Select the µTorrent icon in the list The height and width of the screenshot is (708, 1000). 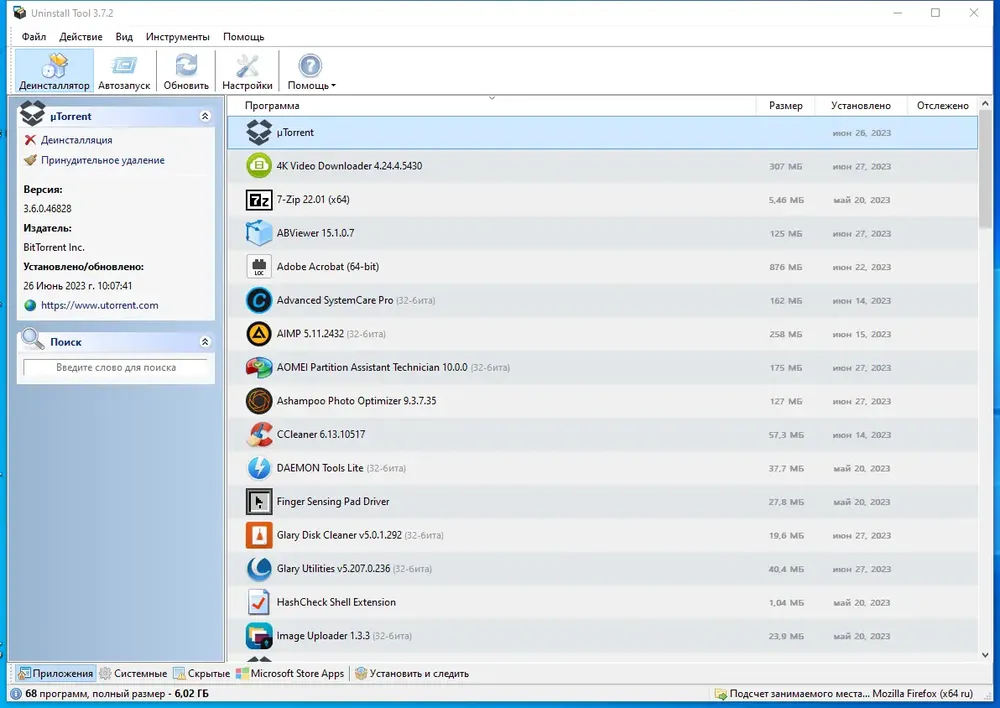pos(259,132)
